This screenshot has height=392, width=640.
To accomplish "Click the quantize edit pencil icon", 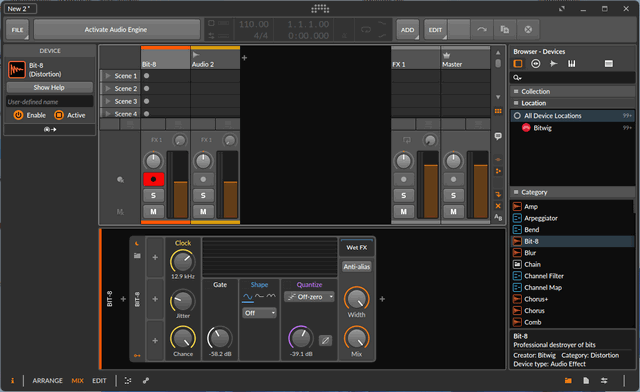I will (x=325, y=340).
